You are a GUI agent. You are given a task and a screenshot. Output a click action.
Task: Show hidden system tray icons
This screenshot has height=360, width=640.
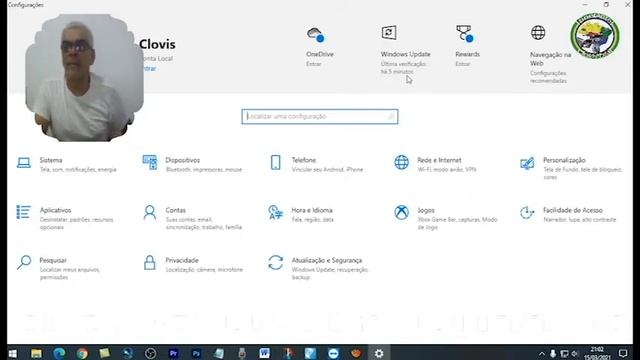tap(541, 353)
